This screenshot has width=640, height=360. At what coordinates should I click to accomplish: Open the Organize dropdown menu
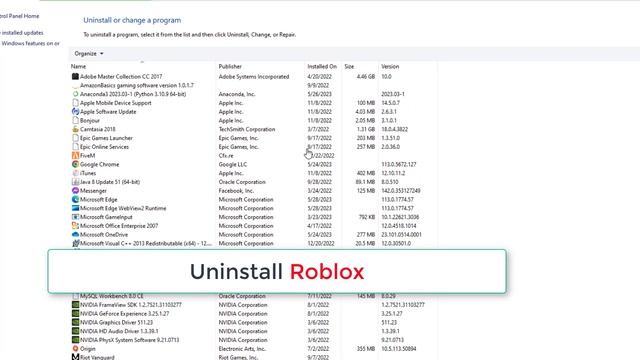pyautogui.click(x=89, y=53)
